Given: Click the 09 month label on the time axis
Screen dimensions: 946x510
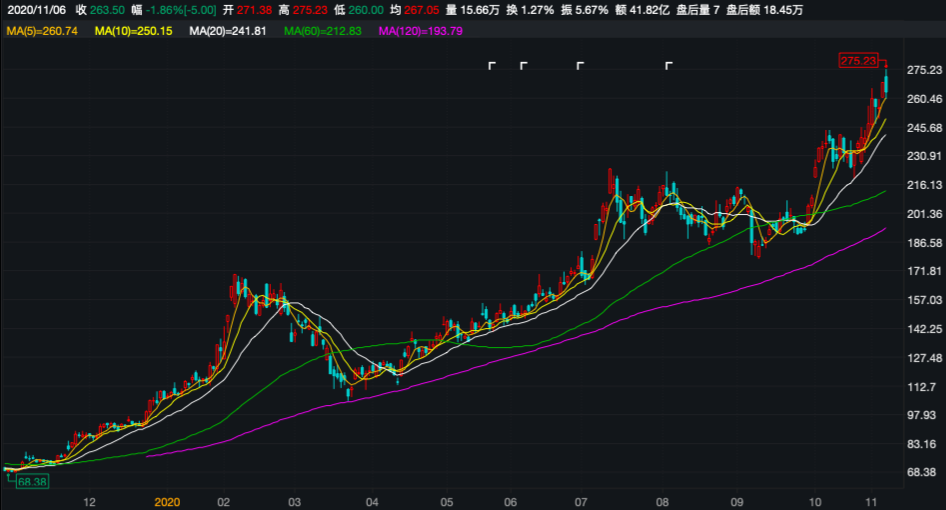Looking at the screenshot, I should tap(738, 501).
